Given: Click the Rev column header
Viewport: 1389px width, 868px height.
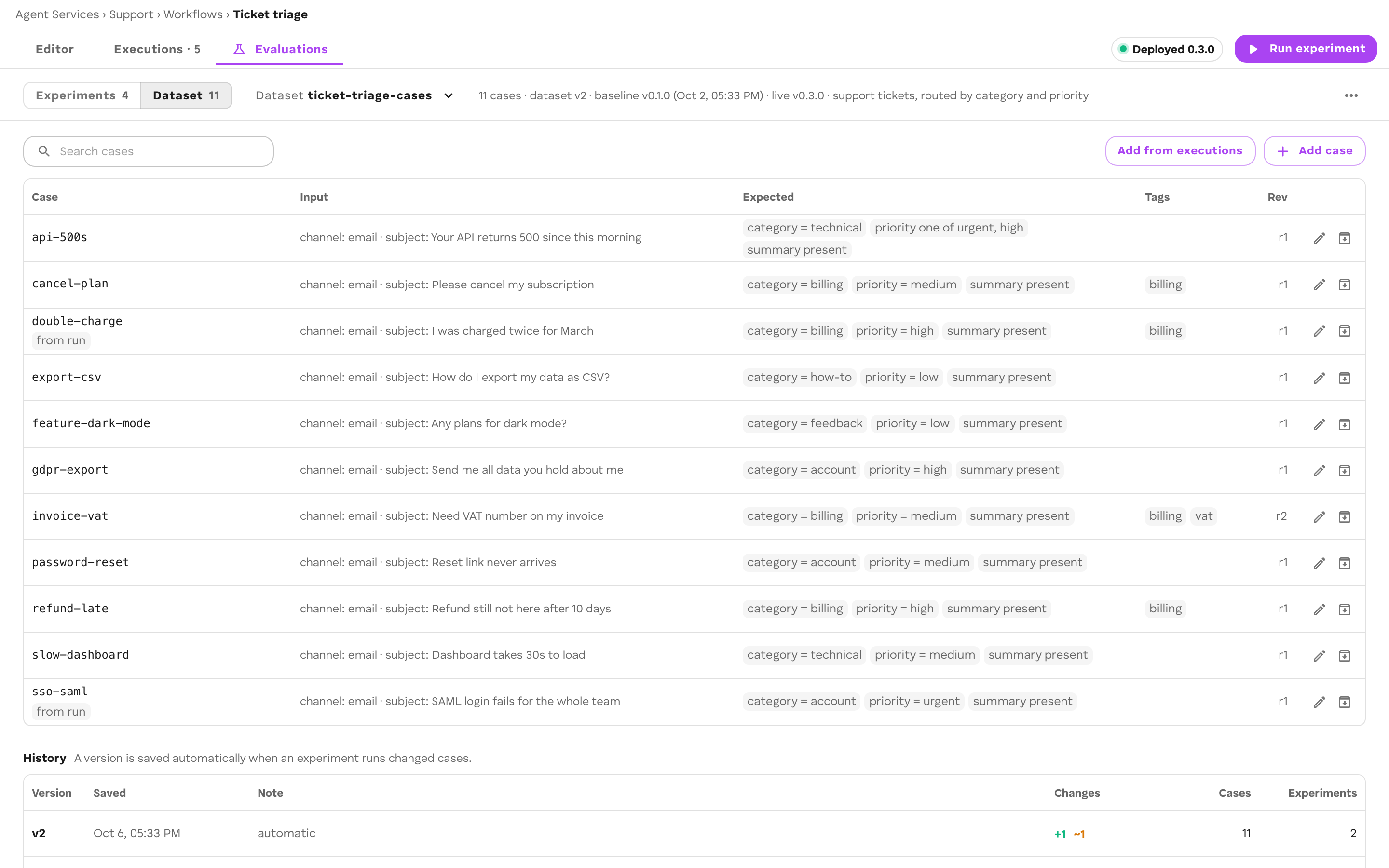Looking at the screenshot, I should point(1277,197).
